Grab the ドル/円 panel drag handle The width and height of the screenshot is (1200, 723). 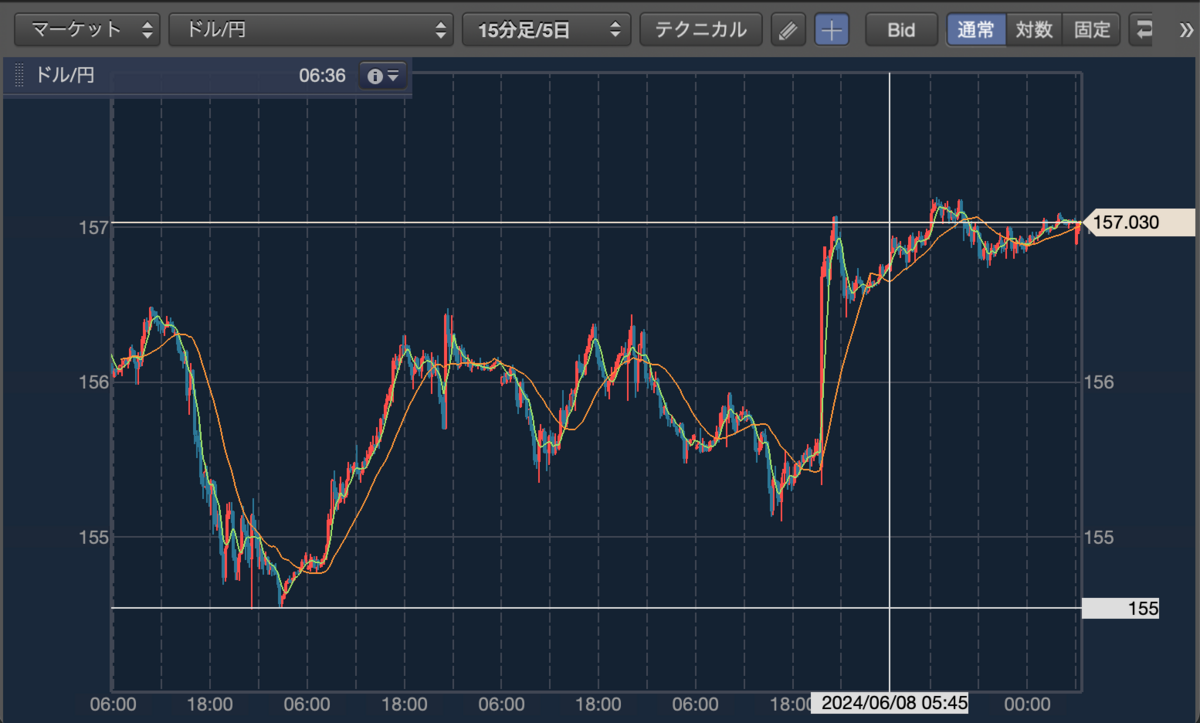(18, 76)
